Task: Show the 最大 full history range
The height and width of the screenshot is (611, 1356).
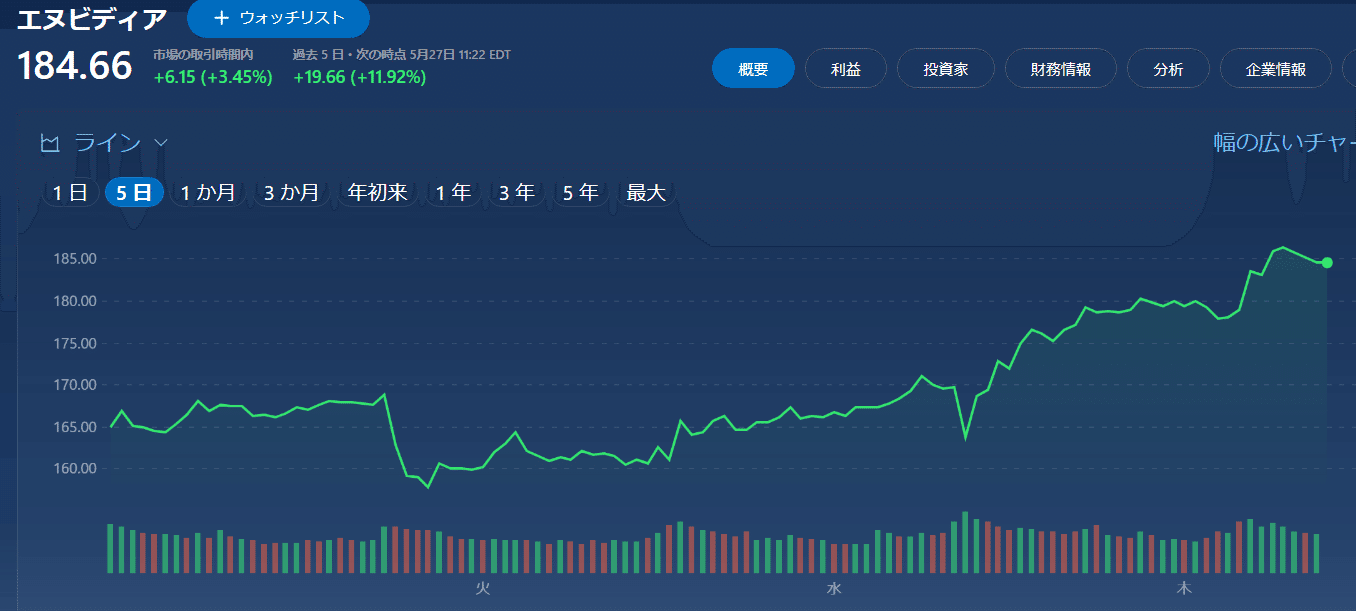Action: [646, 193]
